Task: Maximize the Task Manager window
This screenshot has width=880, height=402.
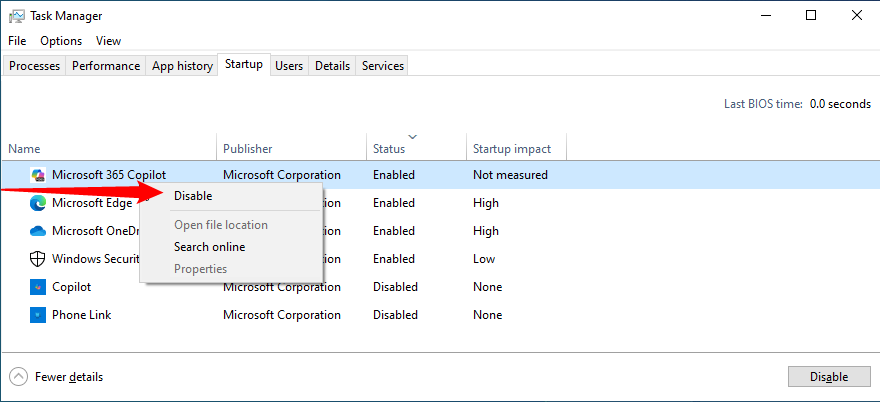Action: (x=811, y=16)
